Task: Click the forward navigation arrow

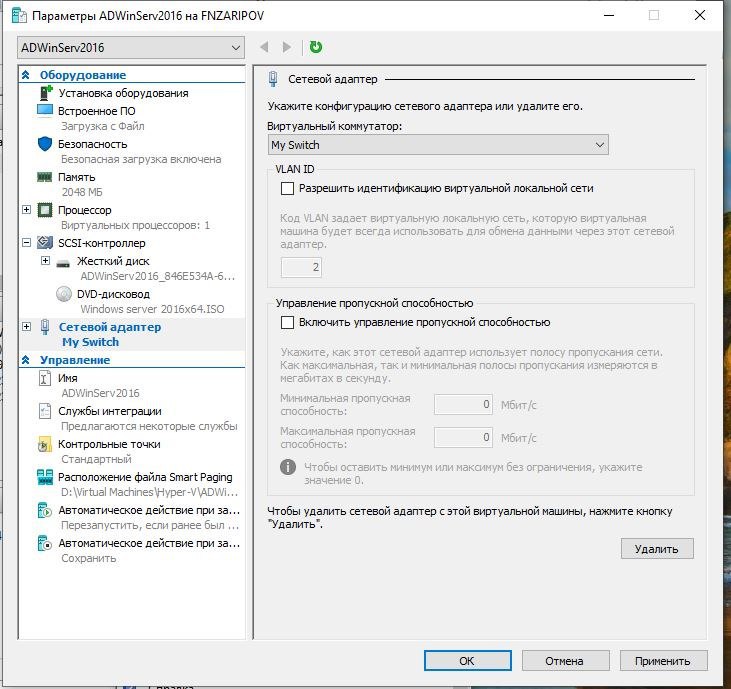Action: pyautogui.click(x=287, y=47)
